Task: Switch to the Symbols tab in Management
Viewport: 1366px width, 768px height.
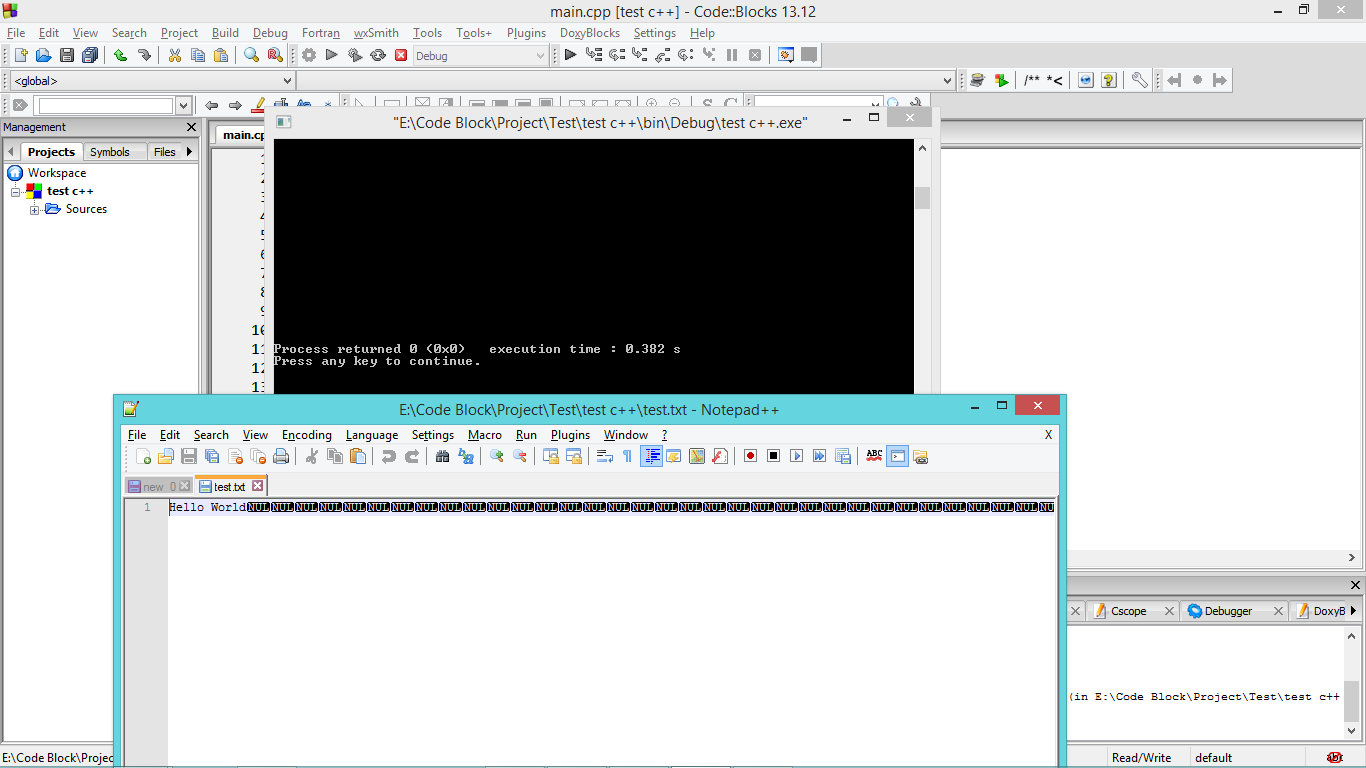Action: [109, 152]
